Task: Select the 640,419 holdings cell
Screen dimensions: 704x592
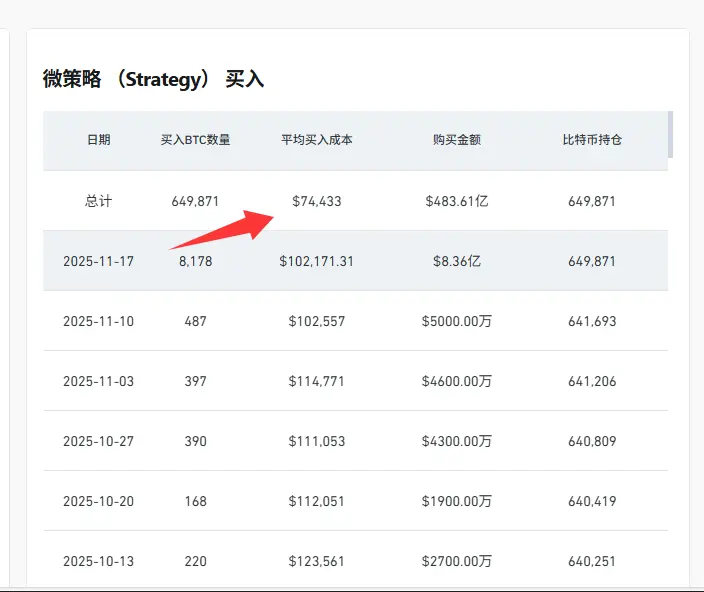Action: 592,501
